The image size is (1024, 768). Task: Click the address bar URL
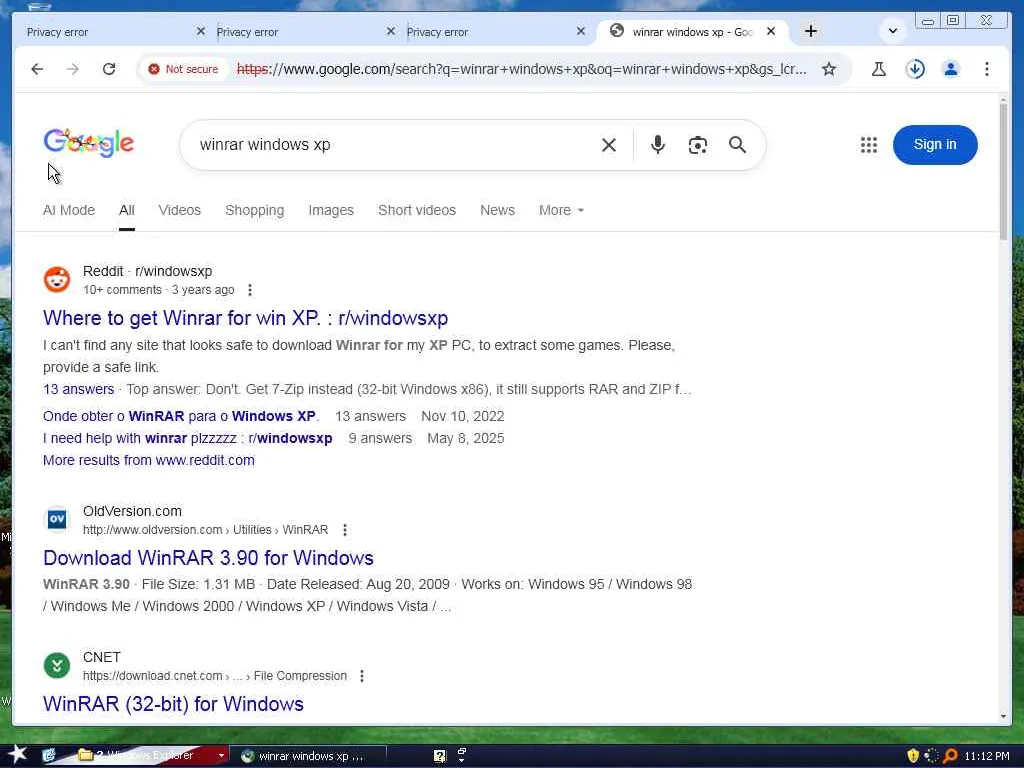click(521, 69)
